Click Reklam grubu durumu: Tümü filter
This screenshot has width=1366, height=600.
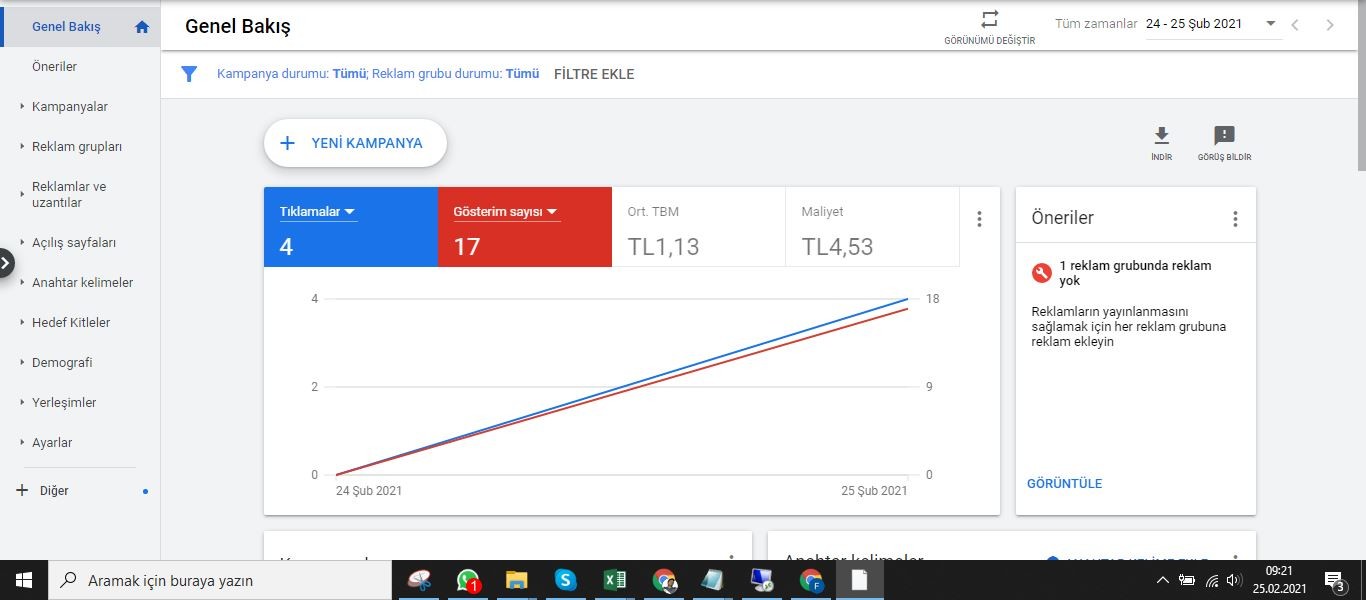[x=455, y=74]
